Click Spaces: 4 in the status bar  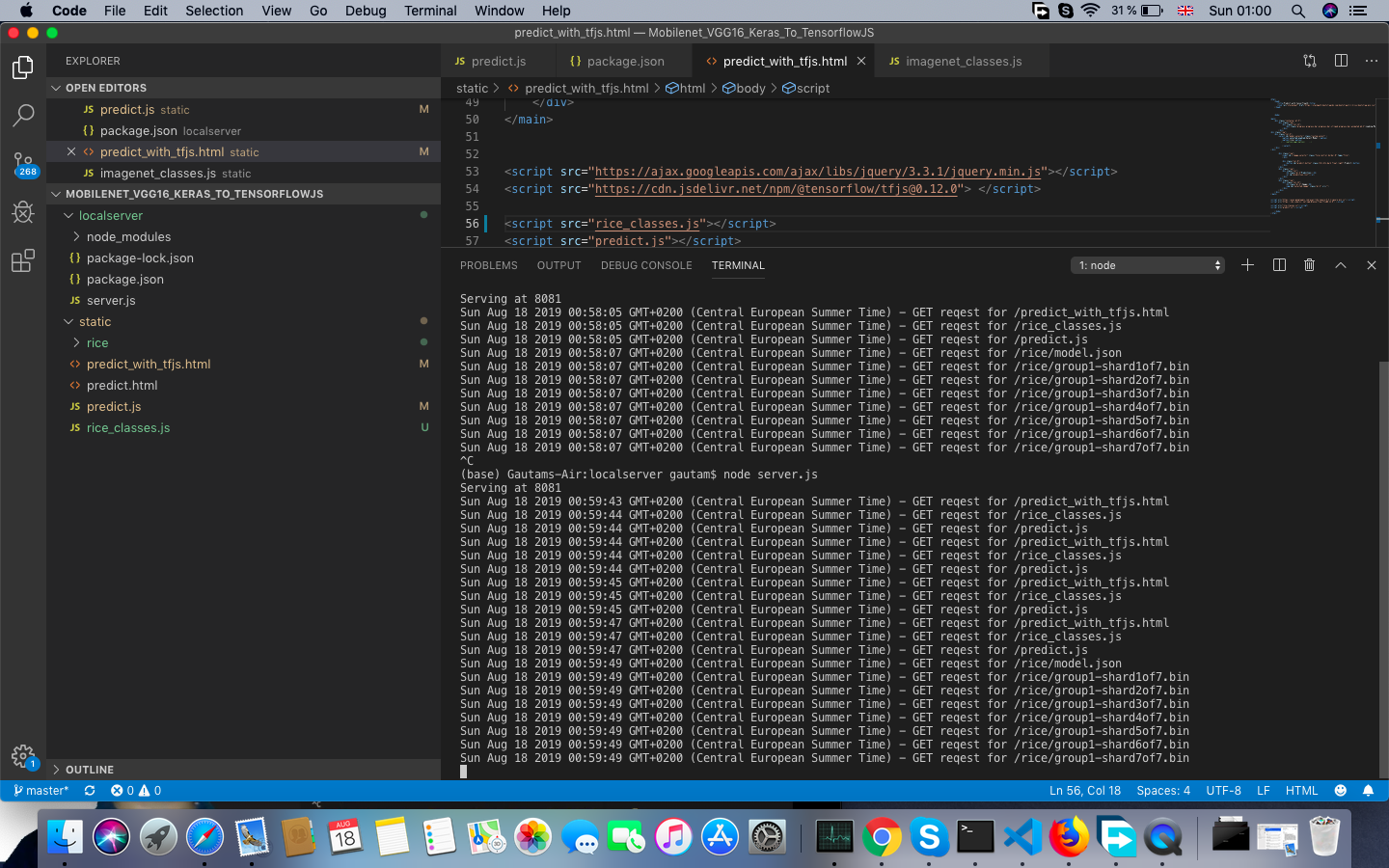[1163, 790]
